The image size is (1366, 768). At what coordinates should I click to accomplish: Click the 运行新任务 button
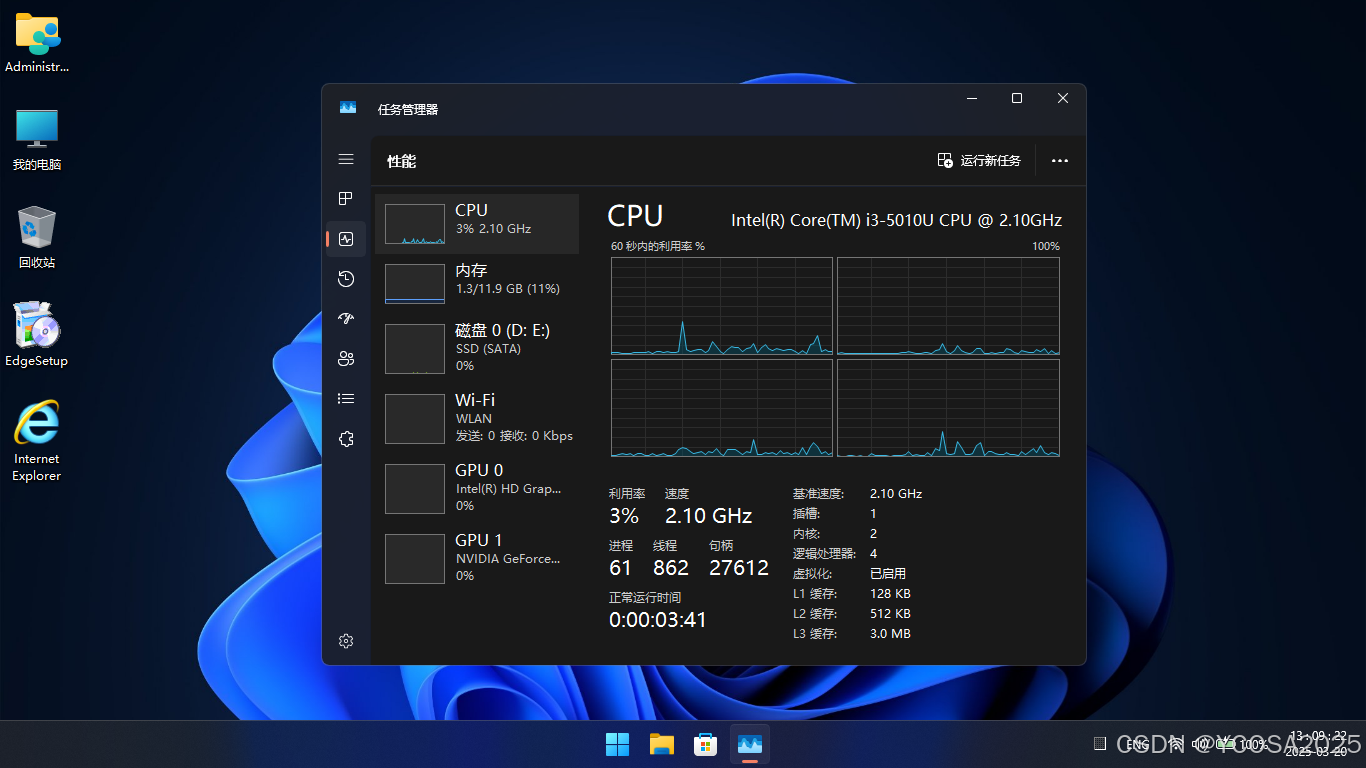(979, 160)
